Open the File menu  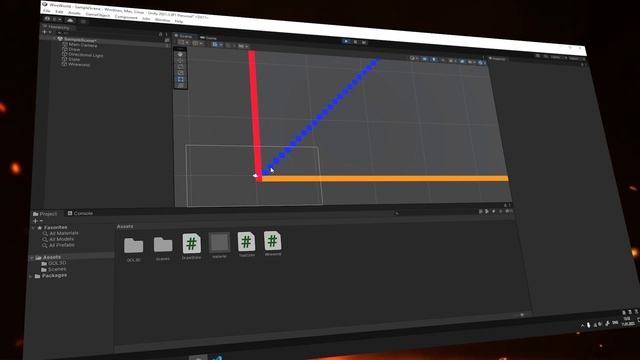coord(47,11)
